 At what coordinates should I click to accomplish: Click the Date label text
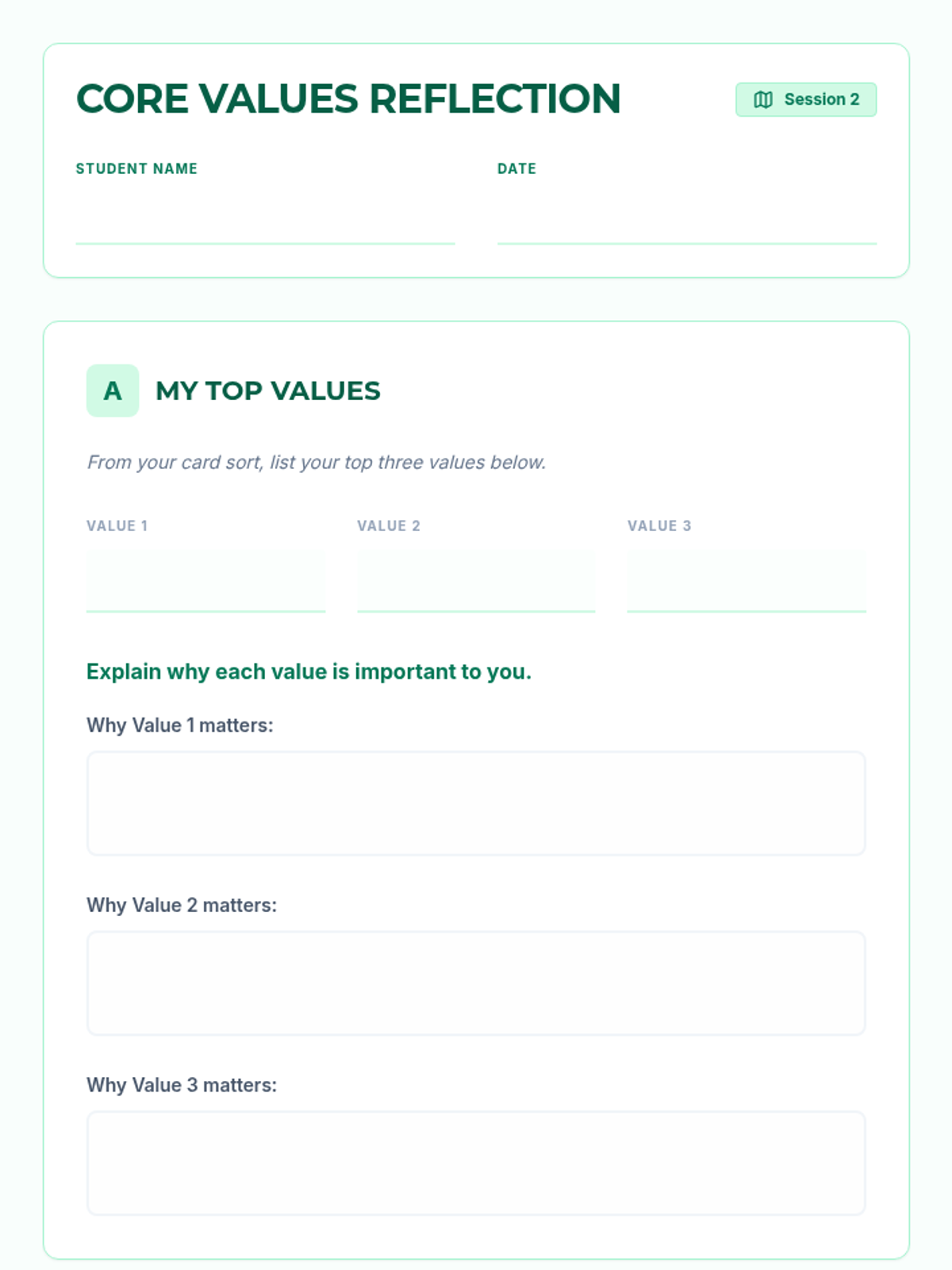[x=516, y=168]
